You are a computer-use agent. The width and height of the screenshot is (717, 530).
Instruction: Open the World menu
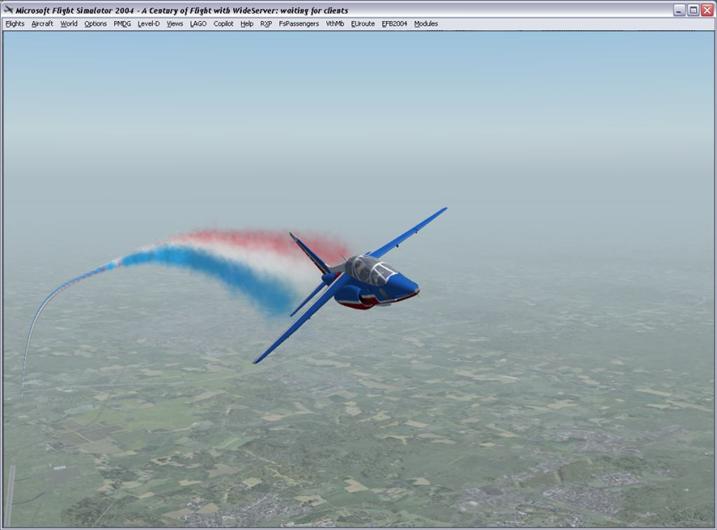[x=69, y=24]
